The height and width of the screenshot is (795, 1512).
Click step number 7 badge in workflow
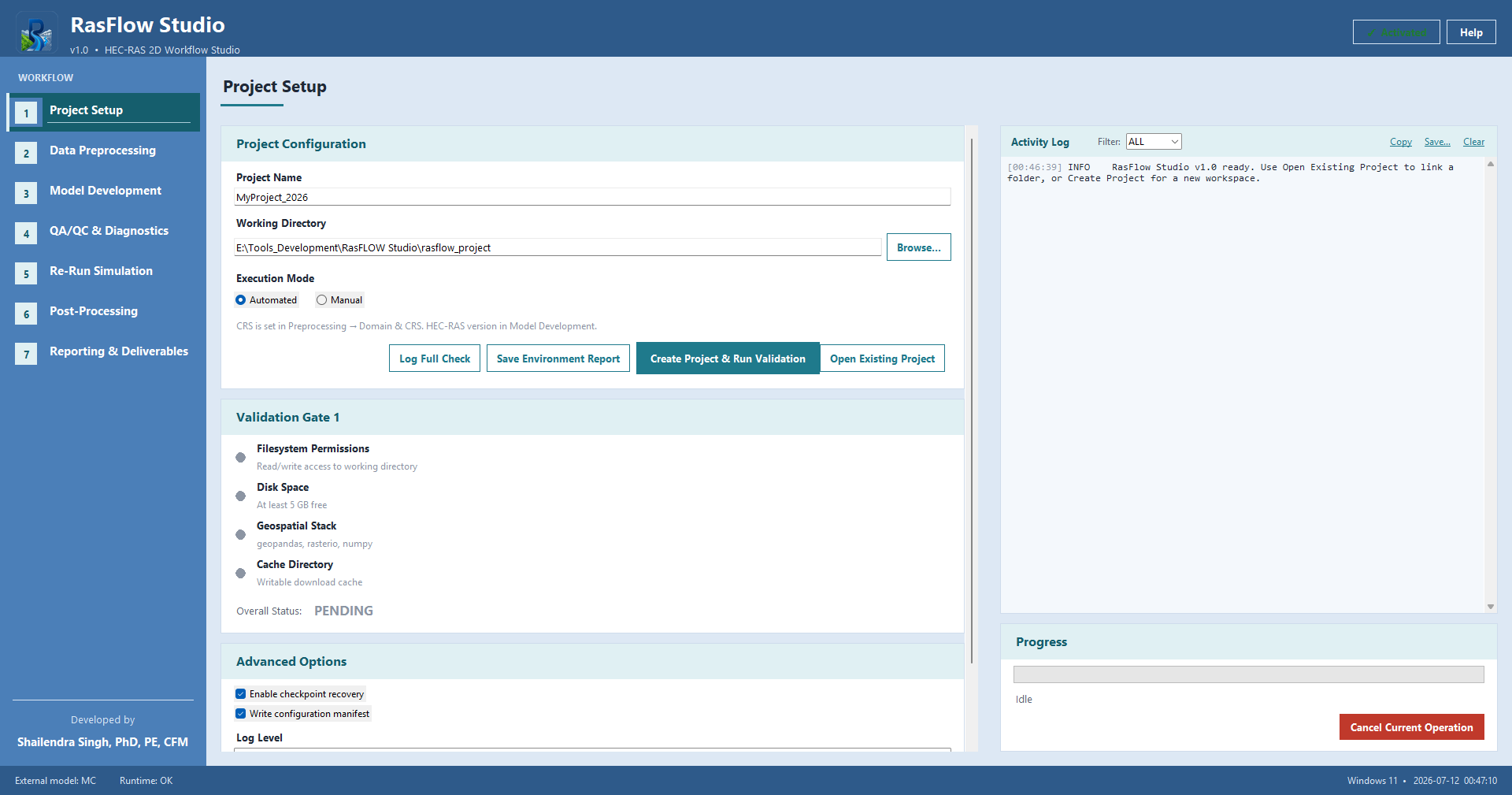(26, 354)
